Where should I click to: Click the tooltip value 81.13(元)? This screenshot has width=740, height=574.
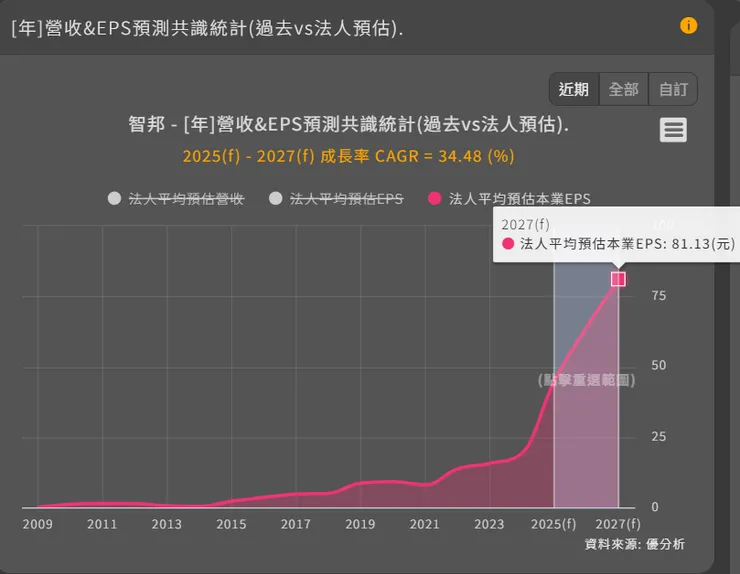703,244
